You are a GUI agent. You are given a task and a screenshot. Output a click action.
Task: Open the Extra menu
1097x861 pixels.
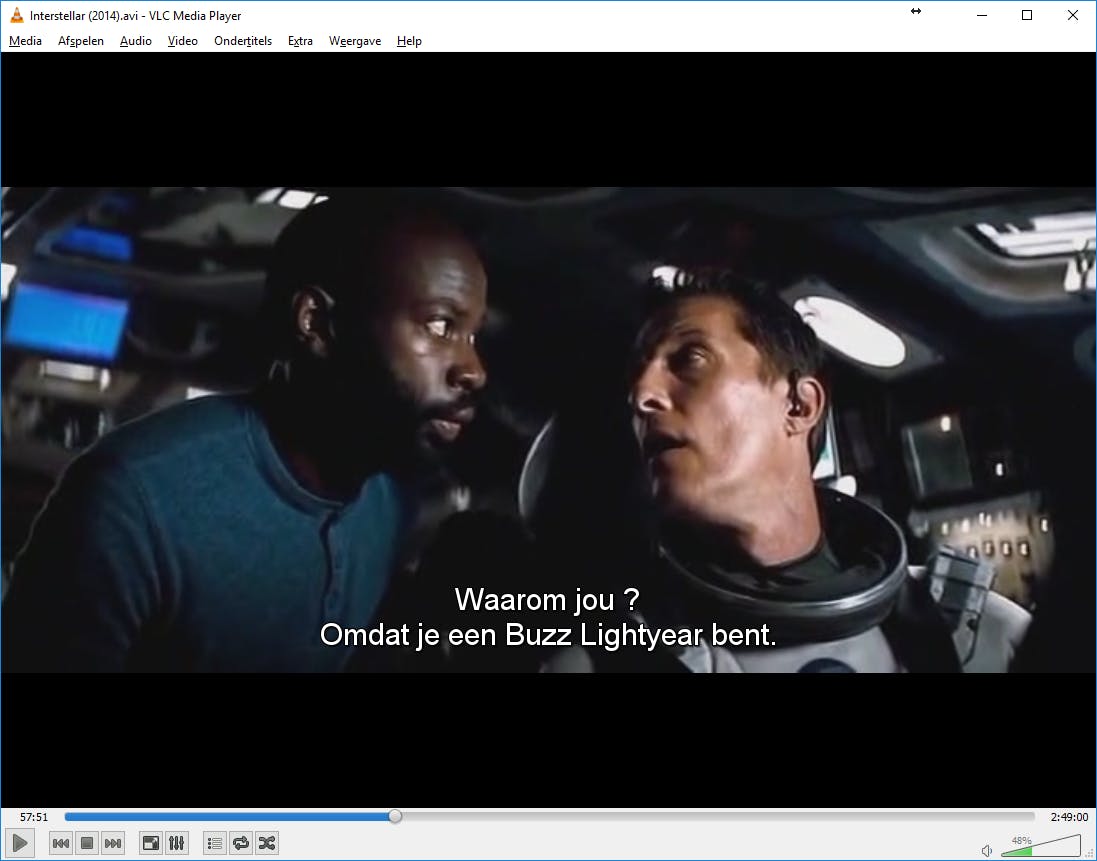click(x=300, y=41)
